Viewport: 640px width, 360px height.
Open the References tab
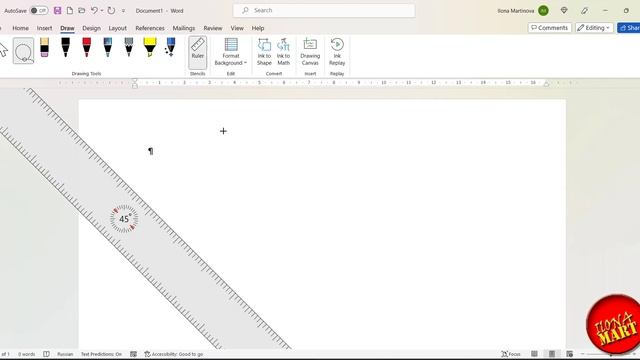coord(150,28)
